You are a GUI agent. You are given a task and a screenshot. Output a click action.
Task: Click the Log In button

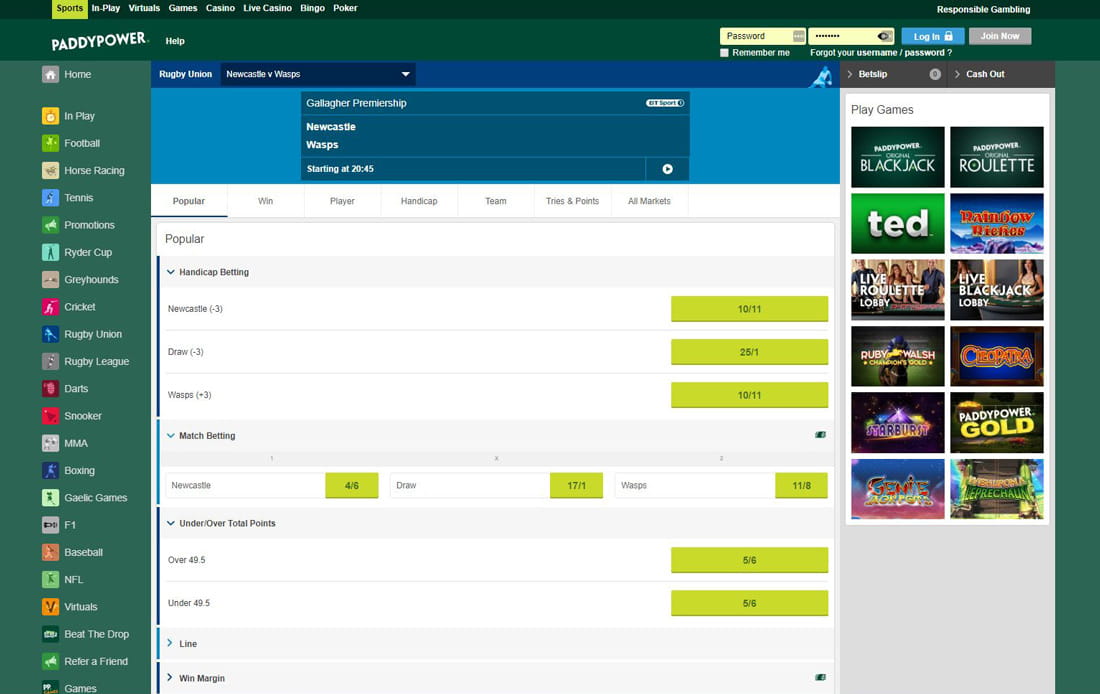coord(933,36)
